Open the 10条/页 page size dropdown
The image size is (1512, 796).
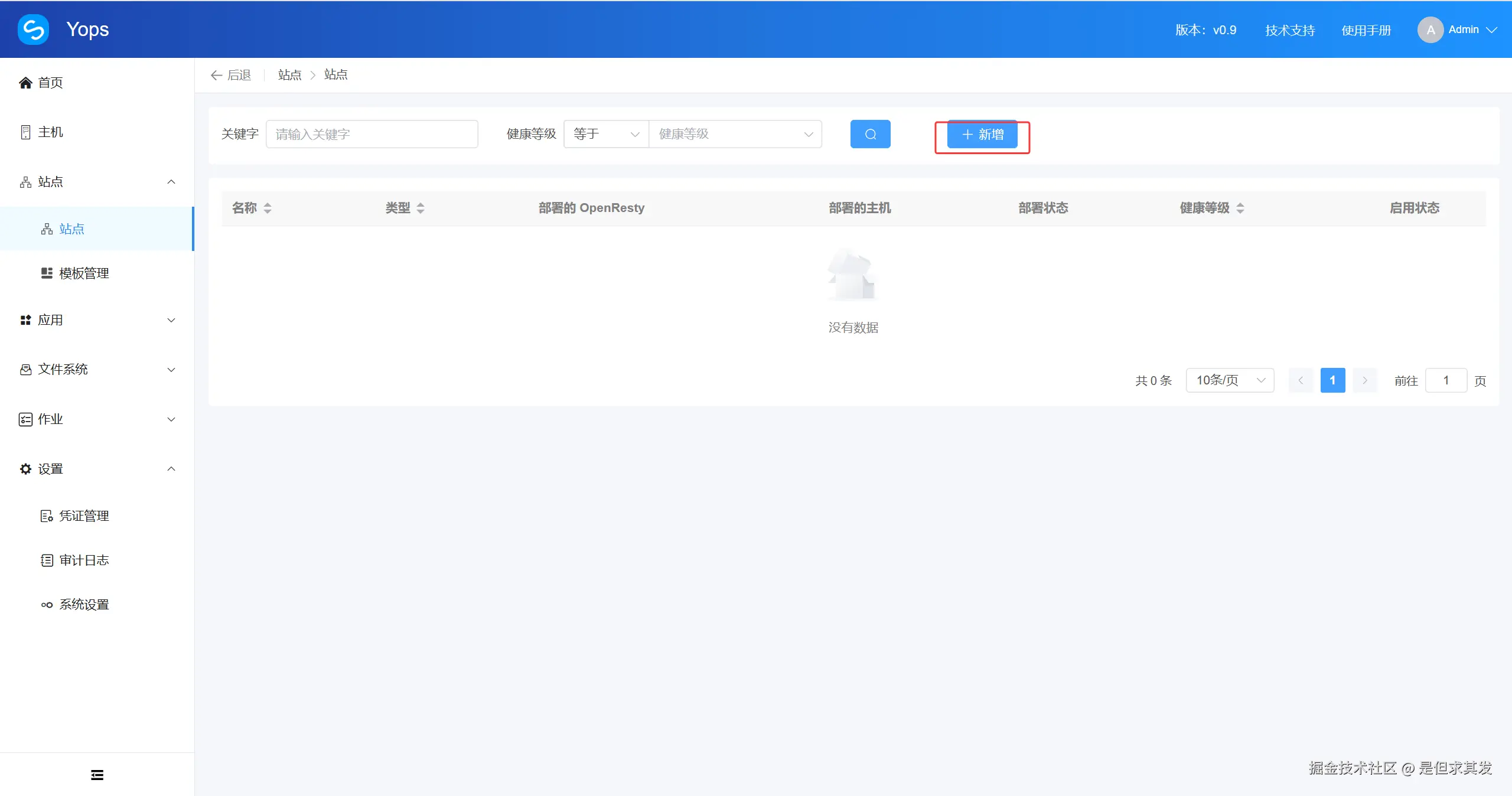tap(1230, 380)
